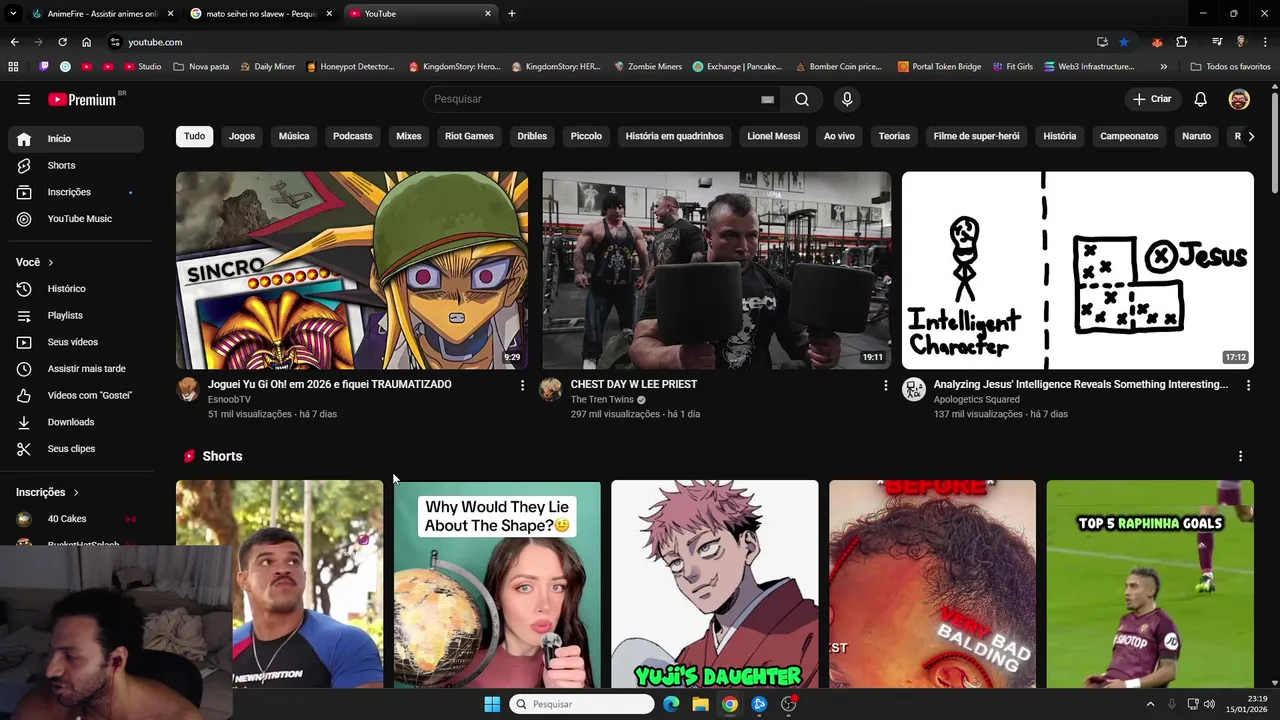Open the Apologetics Squared channel avatar
This screenshot has width=1280, height=720.
tap(914, 389)
